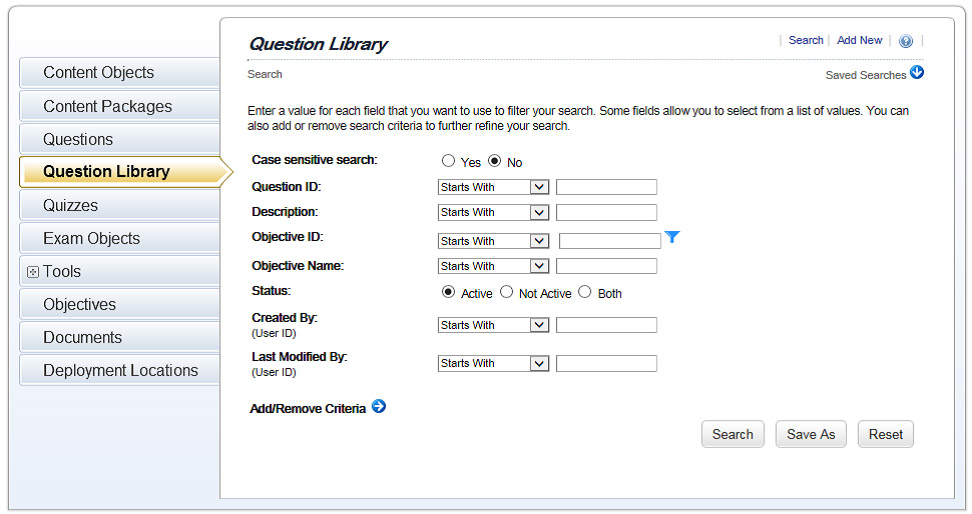Open Saved Searches arrow icon
This screenshot has height=514, width=972.
(x=917, y=73)
